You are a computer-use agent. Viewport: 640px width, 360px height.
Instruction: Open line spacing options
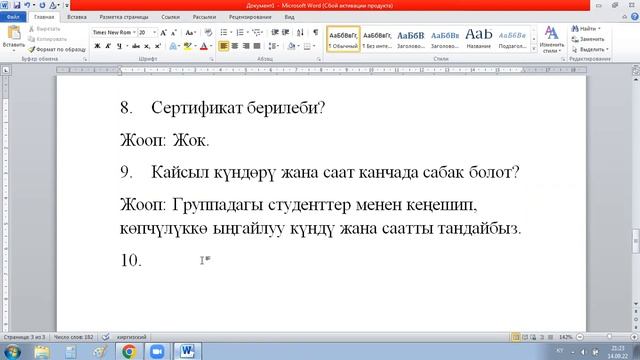click(x=273, y=46)
